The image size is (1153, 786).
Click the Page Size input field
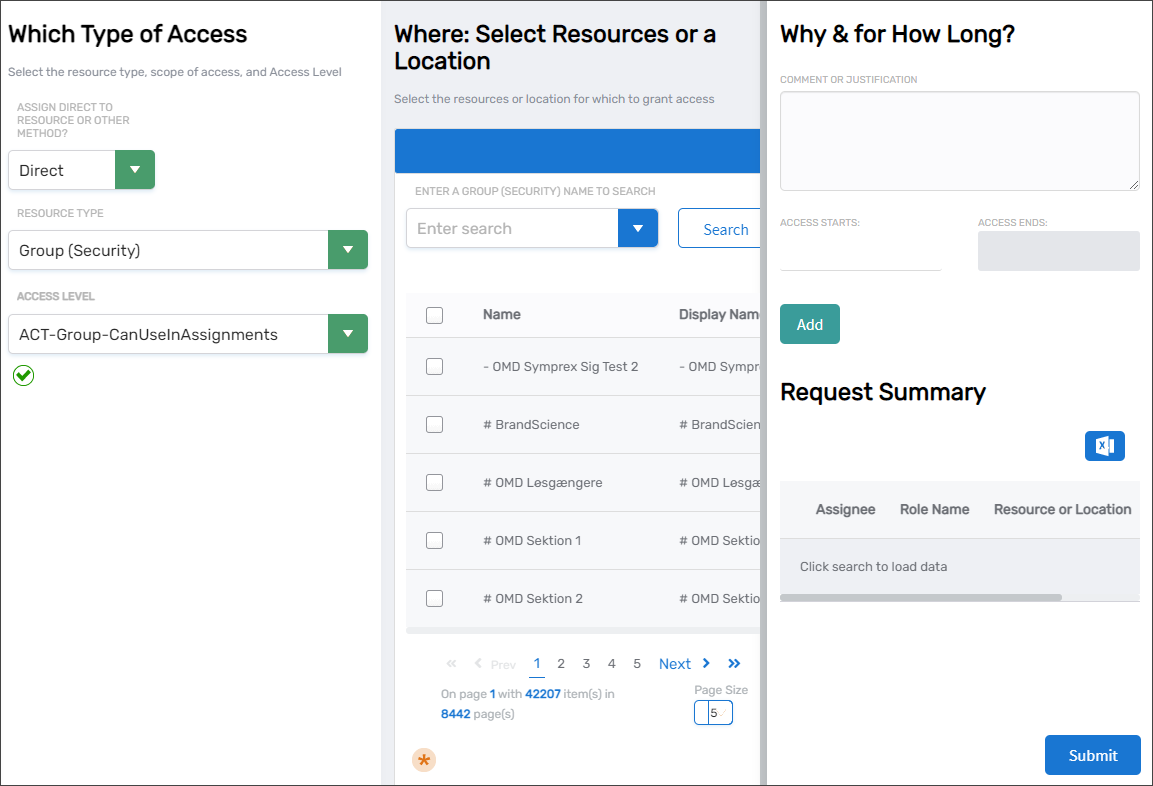713,712
